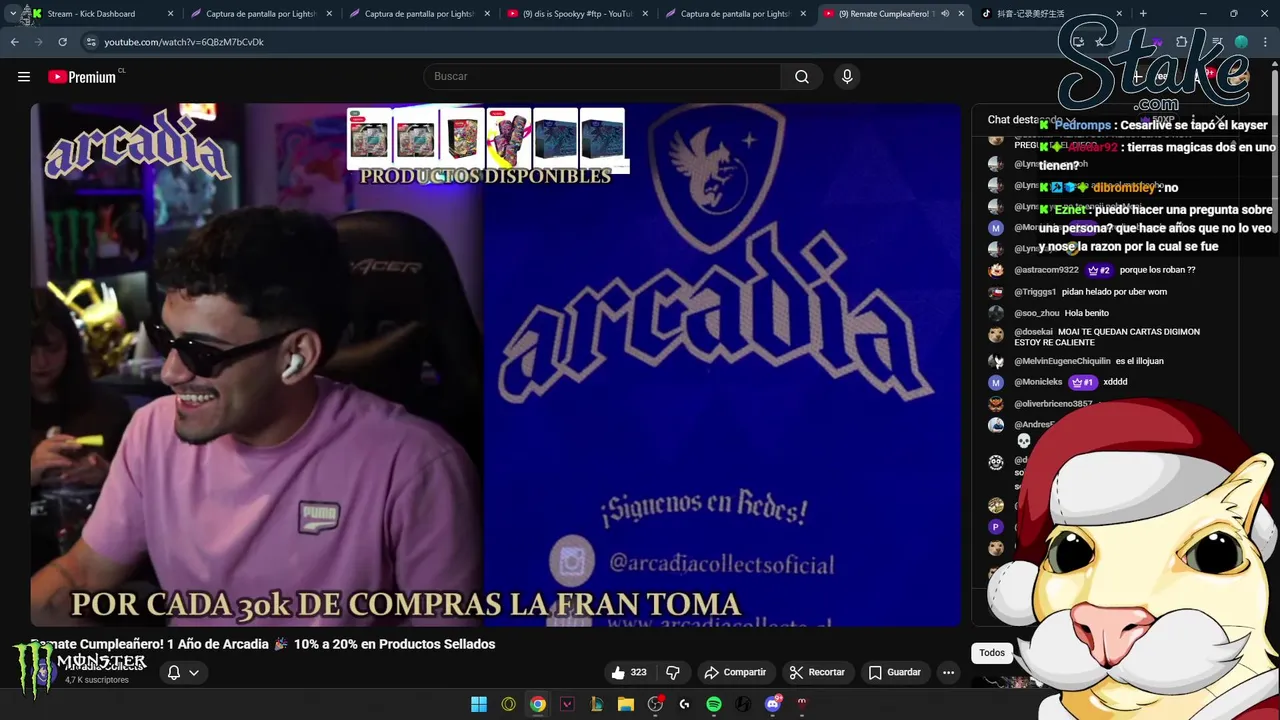Image resolution: width=1280 pixels, height=720 pixels.
Task: Close the TikTok 抖音 tab
Action: click(1118, 14)
